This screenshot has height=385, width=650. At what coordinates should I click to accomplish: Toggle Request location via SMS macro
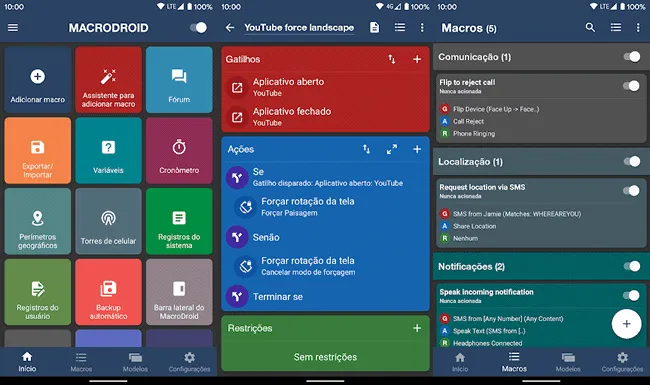tap(631, 191)
